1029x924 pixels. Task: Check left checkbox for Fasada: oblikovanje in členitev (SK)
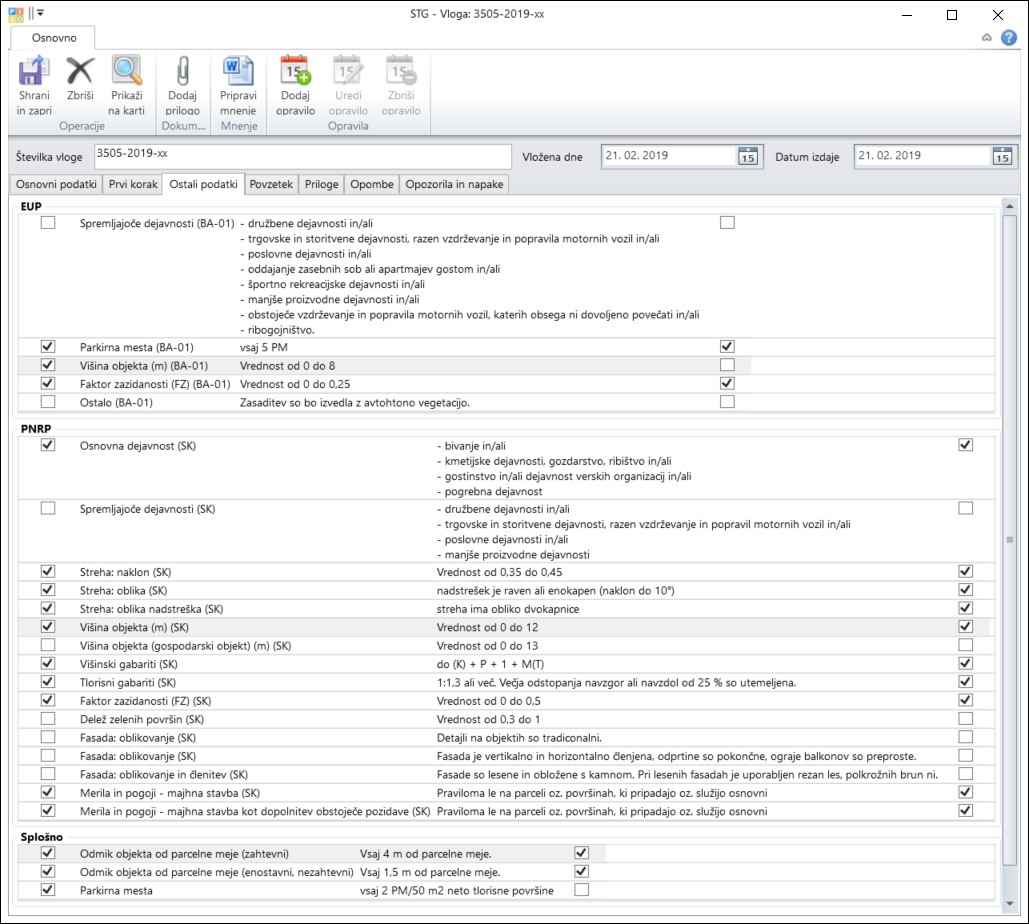48,774
